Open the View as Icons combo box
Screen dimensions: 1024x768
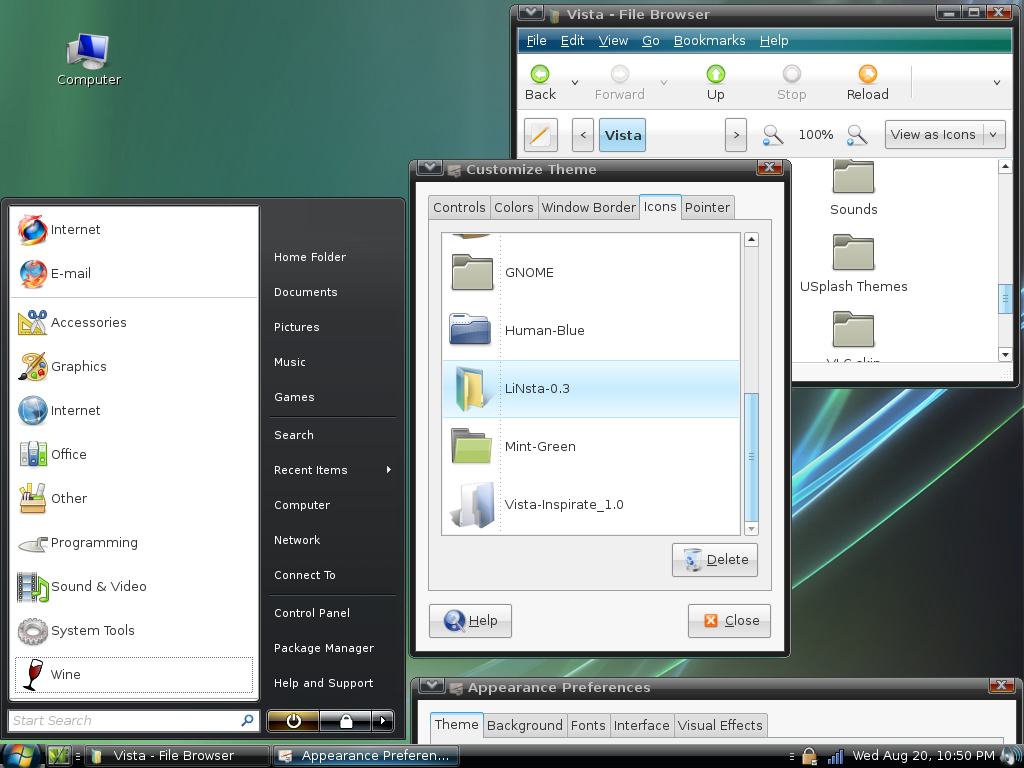coord(945,135)
